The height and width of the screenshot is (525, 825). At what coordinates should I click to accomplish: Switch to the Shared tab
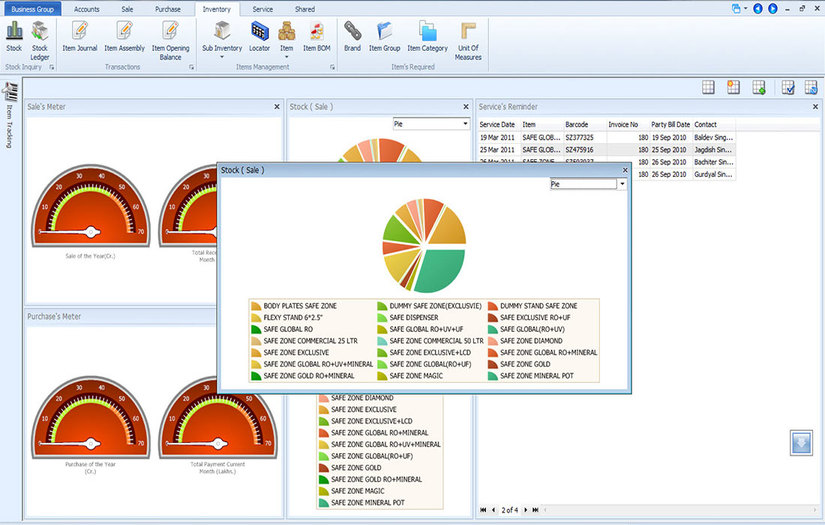(x=305, y=9)
